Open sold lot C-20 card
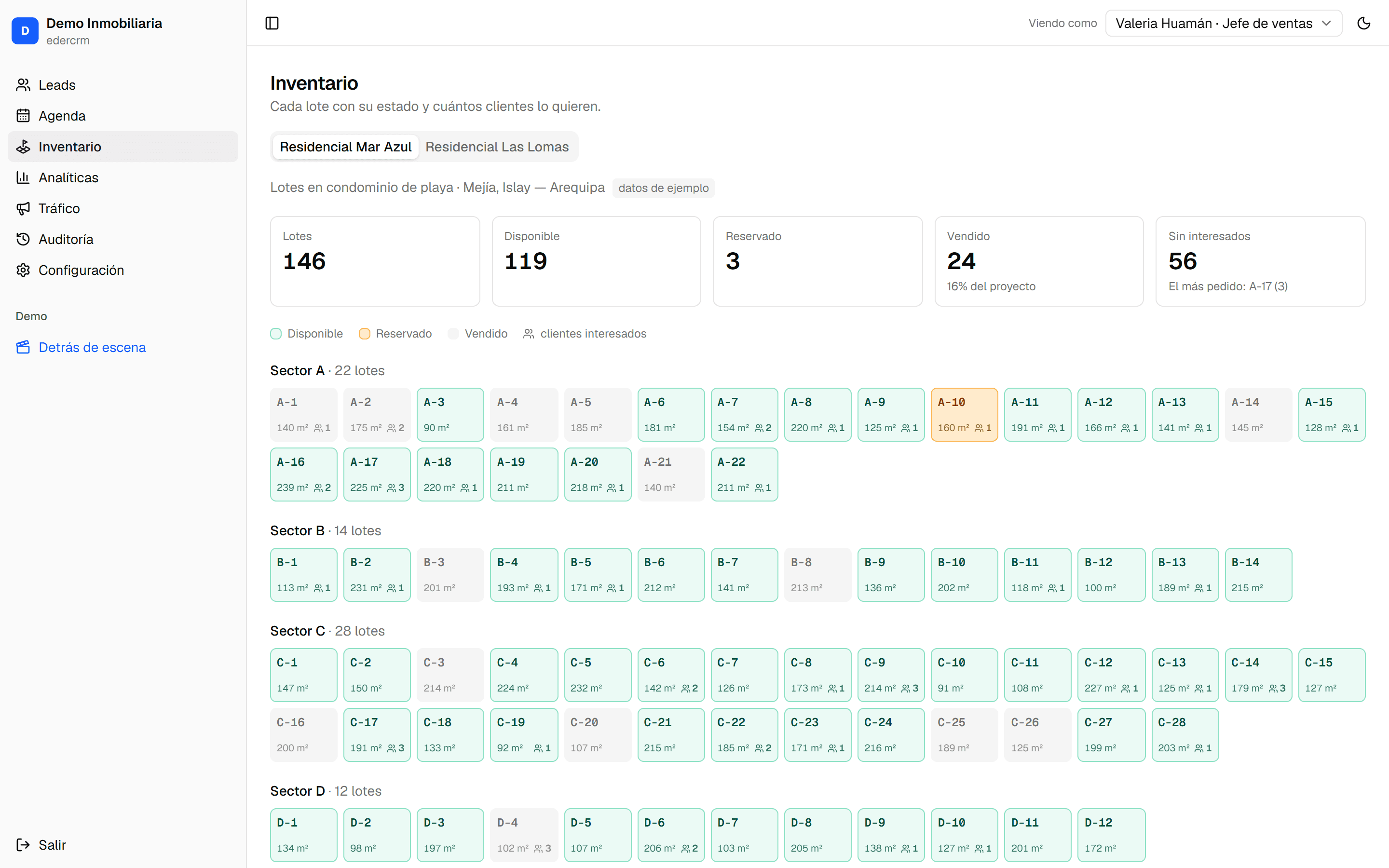This screenshot has width=1389, height=868. (x=598, y=735)
